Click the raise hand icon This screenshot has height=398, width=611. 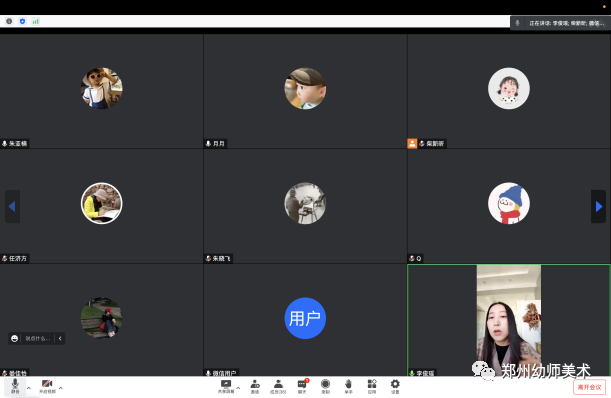click(x=348, y=386)
